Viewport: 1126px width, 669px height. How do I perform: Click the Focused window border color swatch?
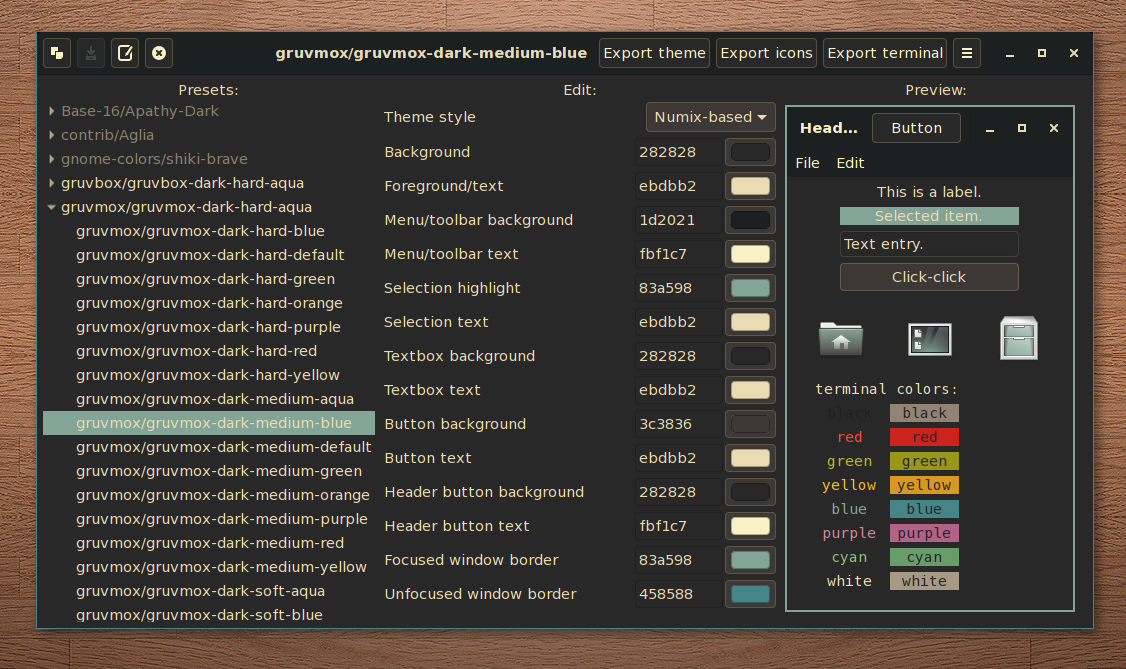(750, 560)
